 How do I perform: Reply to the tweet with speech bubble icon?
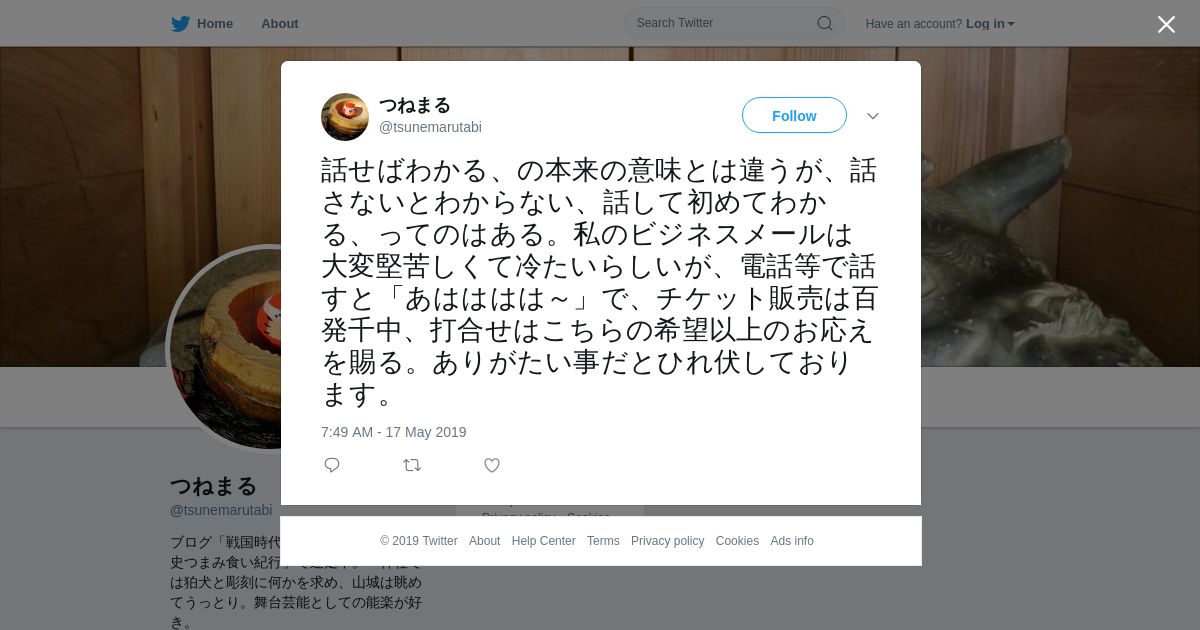click(x=332, y=465)
